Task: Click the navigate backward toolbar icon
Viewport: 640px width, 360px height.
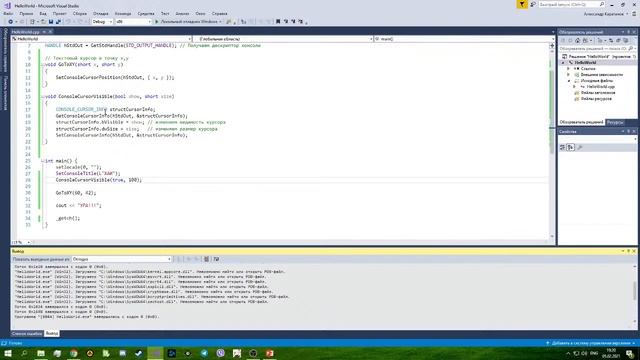Action: 10,22
